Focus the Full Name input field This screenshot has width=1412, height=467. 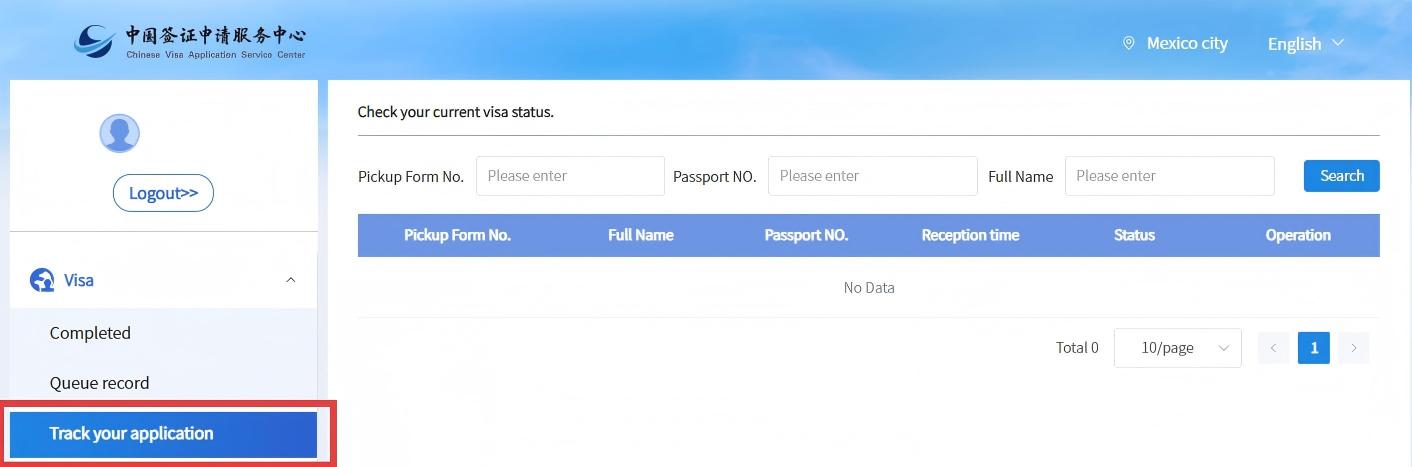(x=1169, y=176)
